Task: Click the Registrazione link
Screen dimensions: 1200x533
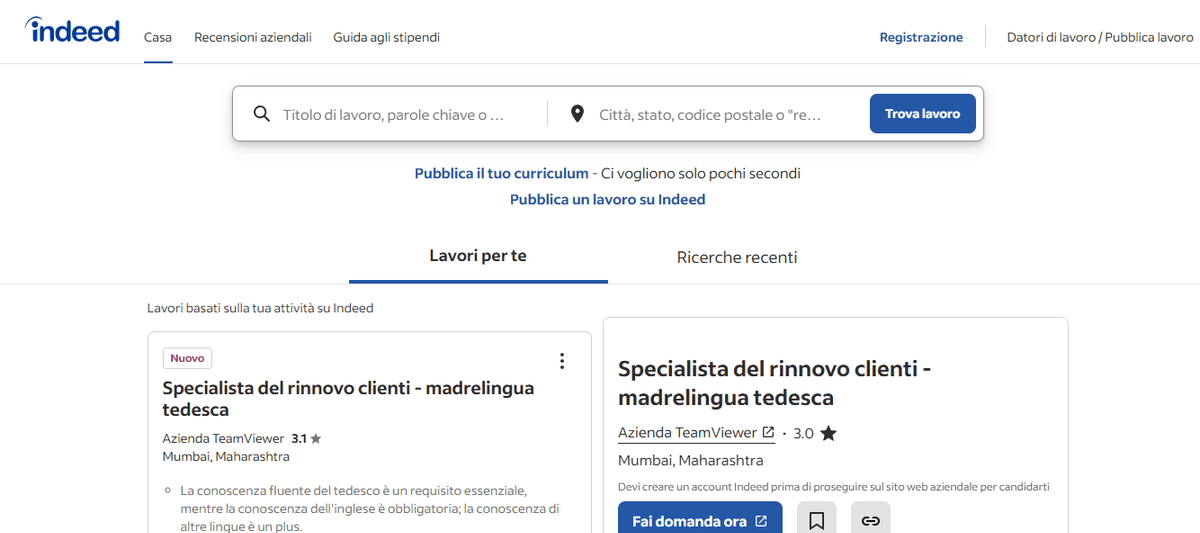Action: pos(921,37)
